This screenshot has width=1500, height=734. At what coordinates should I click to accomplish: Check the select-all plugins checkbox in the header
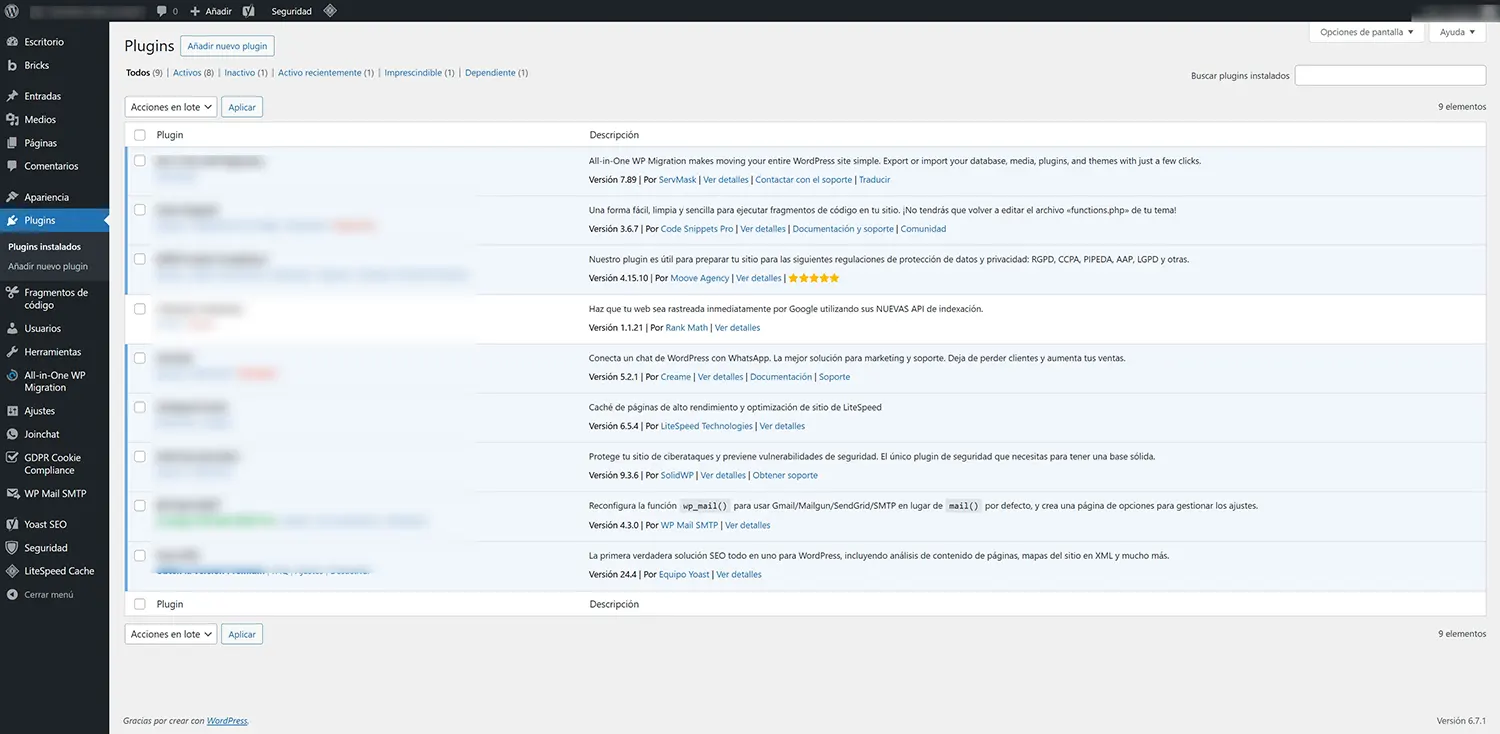(x=139, y=134)
